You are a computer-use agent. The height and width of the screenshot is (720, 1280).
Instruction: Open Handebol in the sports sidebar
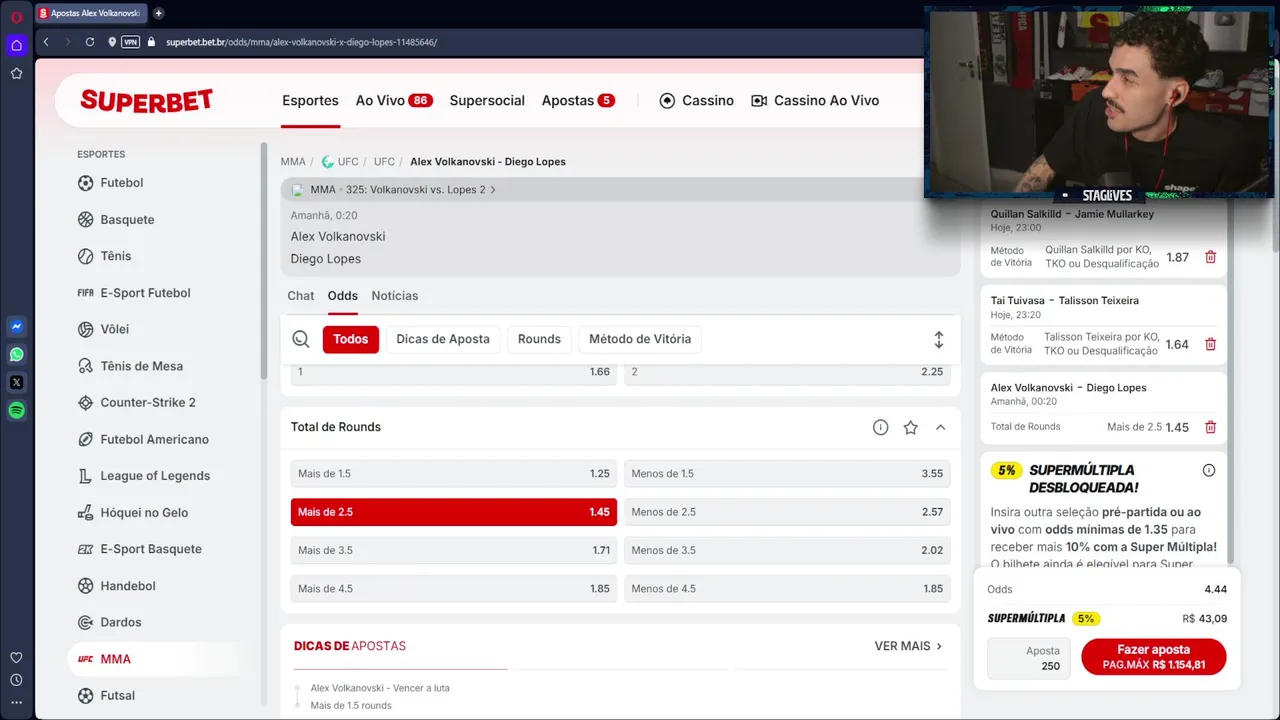pyautogui.click(x=127, y=586)
